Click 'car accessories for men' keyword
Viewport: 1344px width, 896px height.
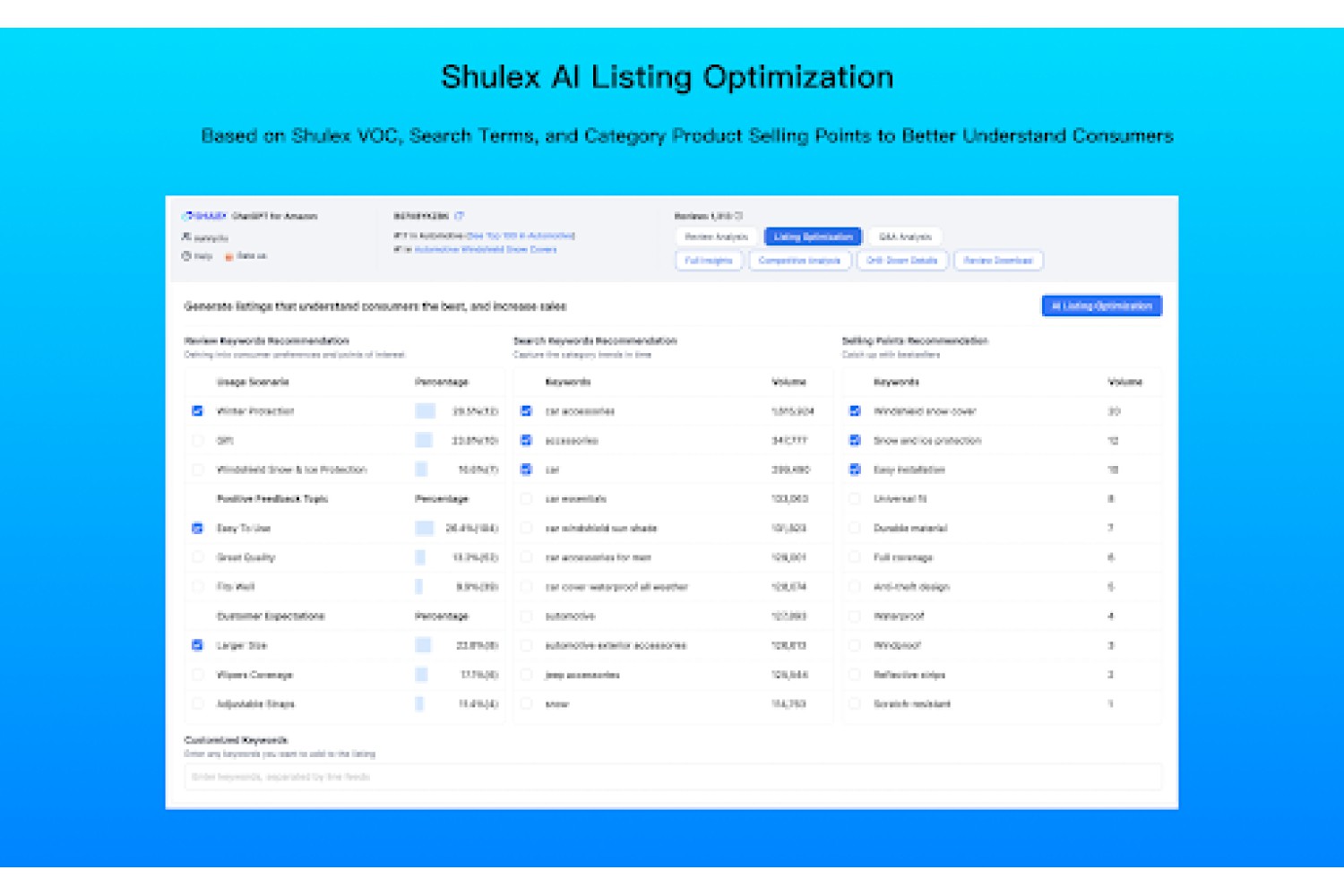[598, 557]
